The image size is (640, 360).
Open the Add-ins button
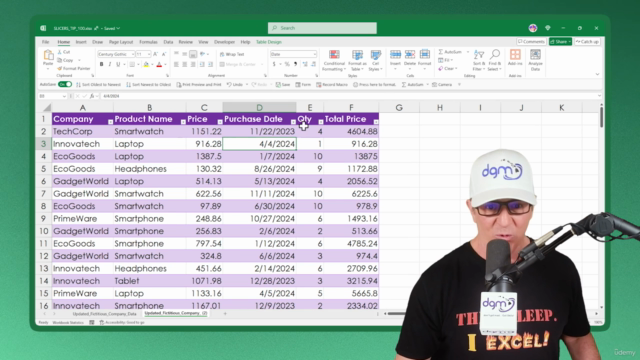[x=515, y=58]
